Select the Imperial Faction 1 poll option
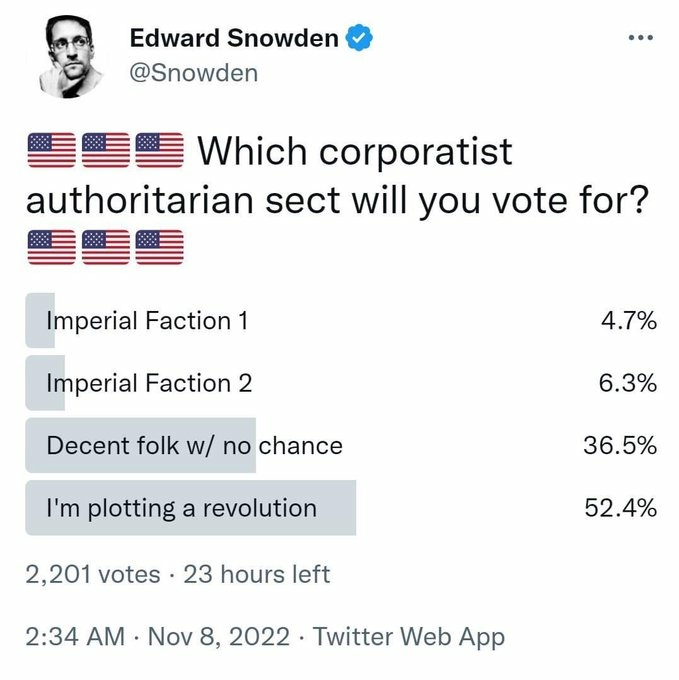The image size is (679, 680). coord(147,321)
